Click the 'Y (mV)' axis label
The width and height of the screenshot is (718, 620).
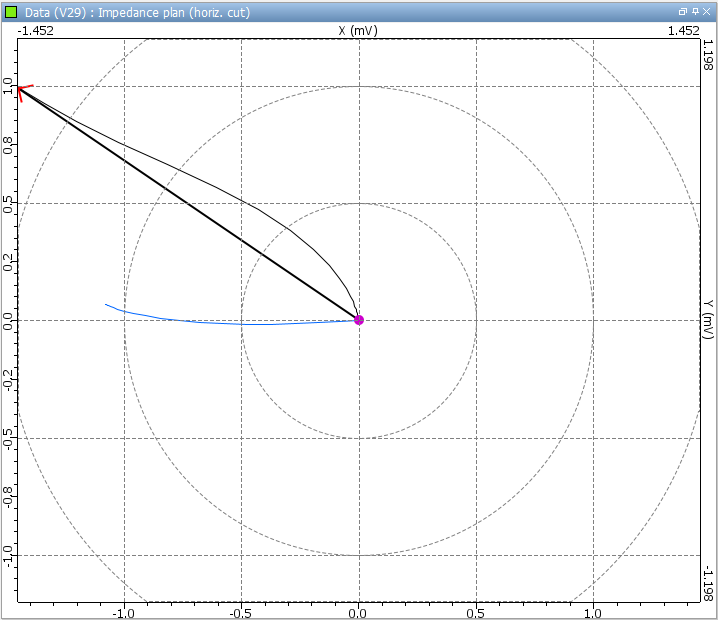[x=707, y=320]
